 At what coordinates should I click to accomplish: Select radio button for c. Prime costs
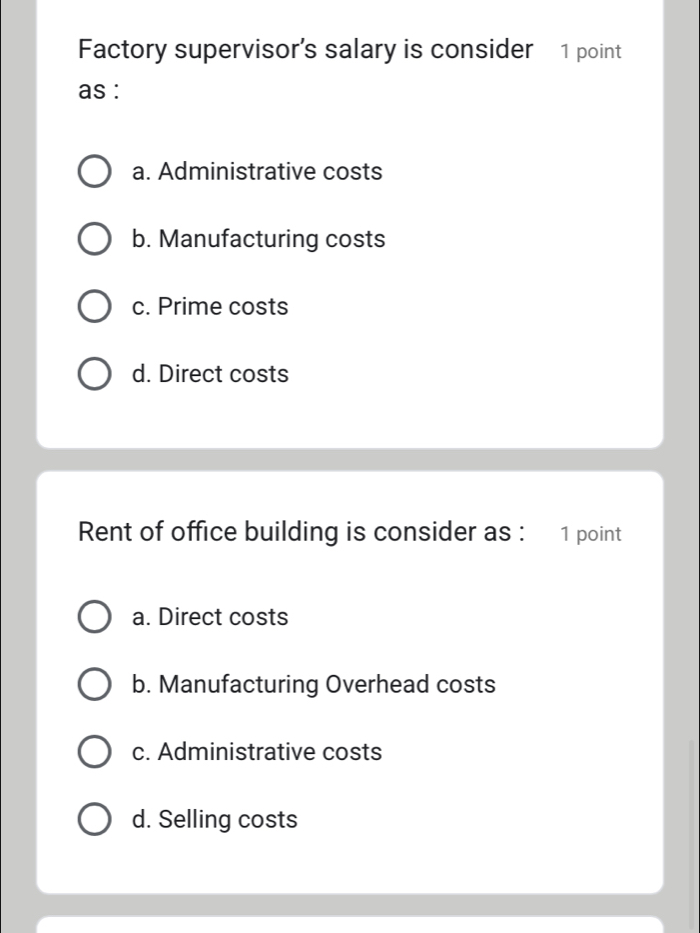tap(94, 306)
